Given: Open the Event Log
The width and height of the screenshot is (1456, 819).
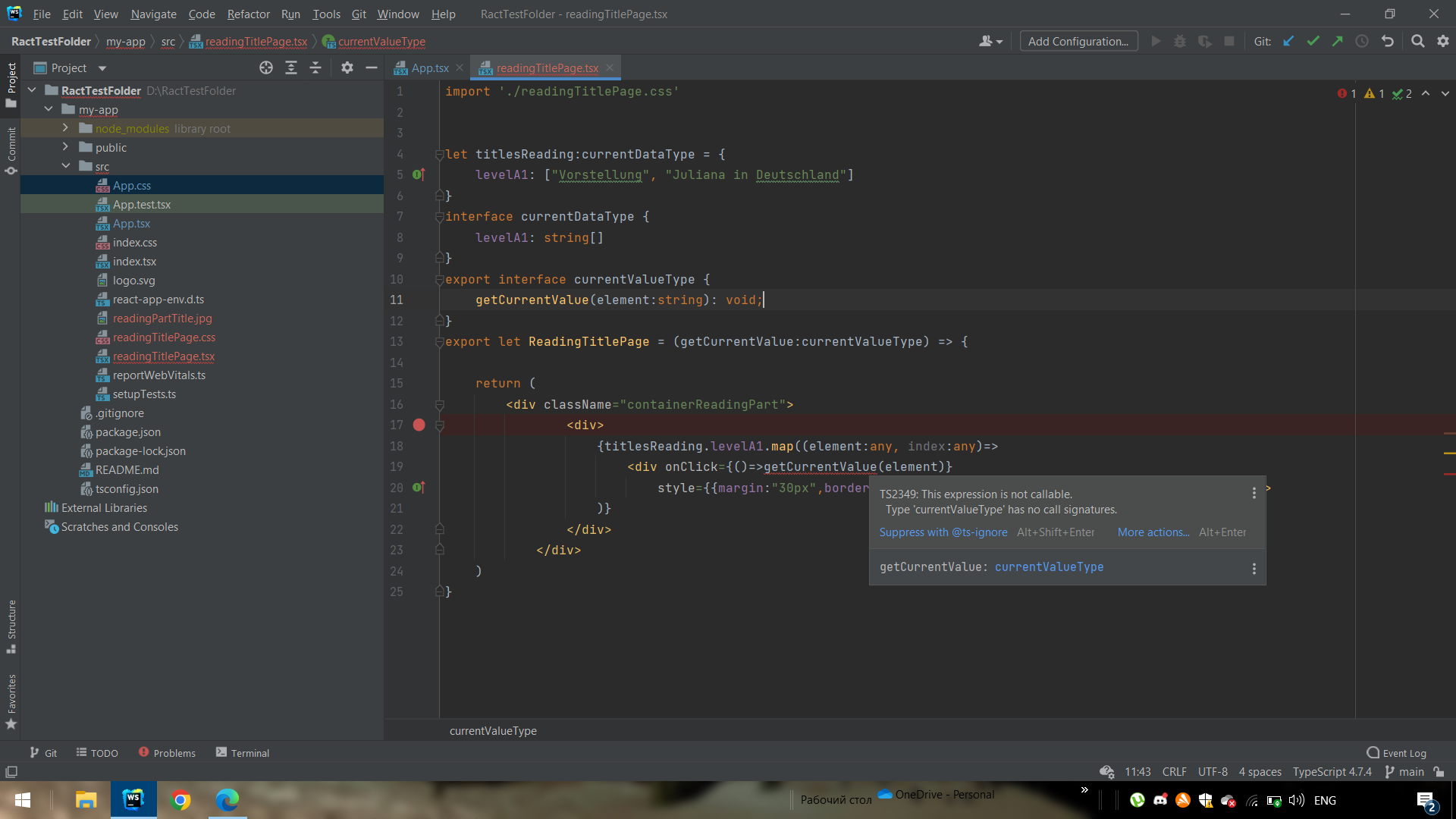Looking at the screenshot, I should [1396, 752].
